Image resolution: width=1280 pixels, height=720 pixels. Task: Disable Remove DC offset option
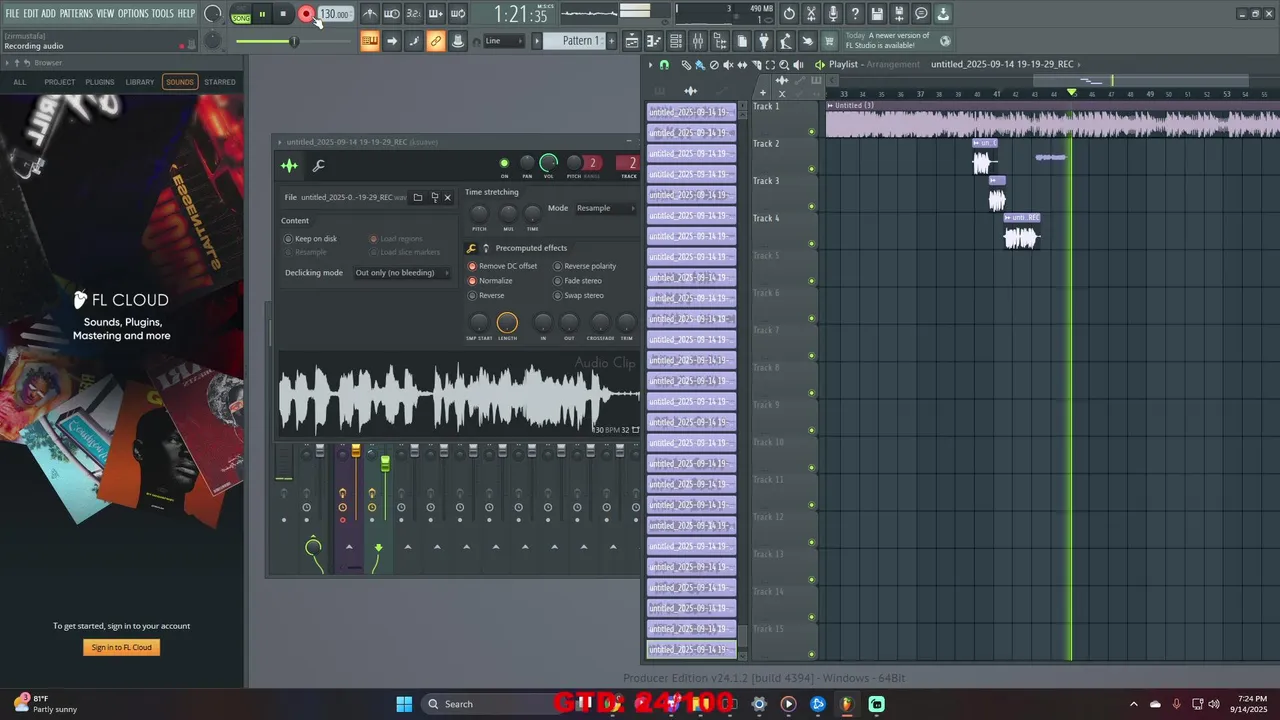click(x=503, y=266)
